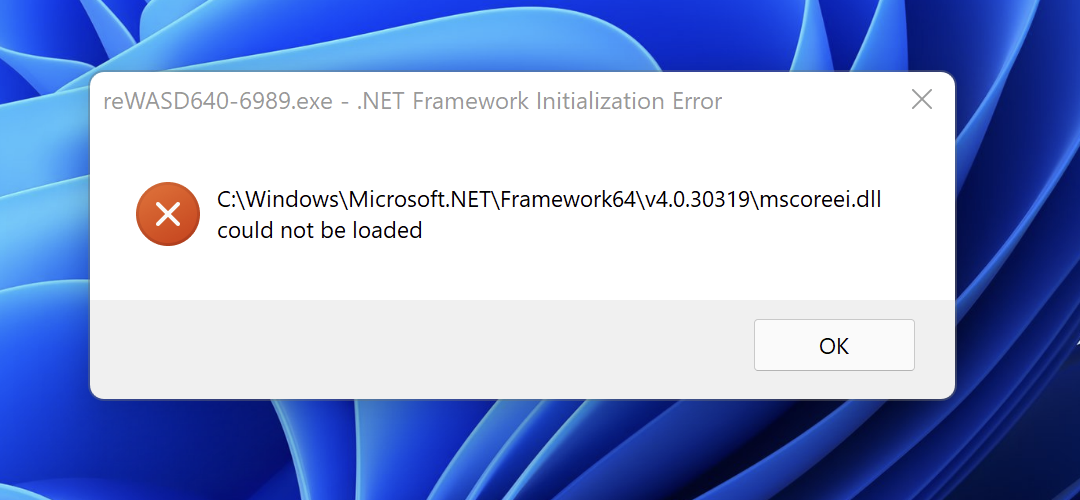Click the "mscoreei.dll" file name
1080x500 pixels.
coord(820,200)
